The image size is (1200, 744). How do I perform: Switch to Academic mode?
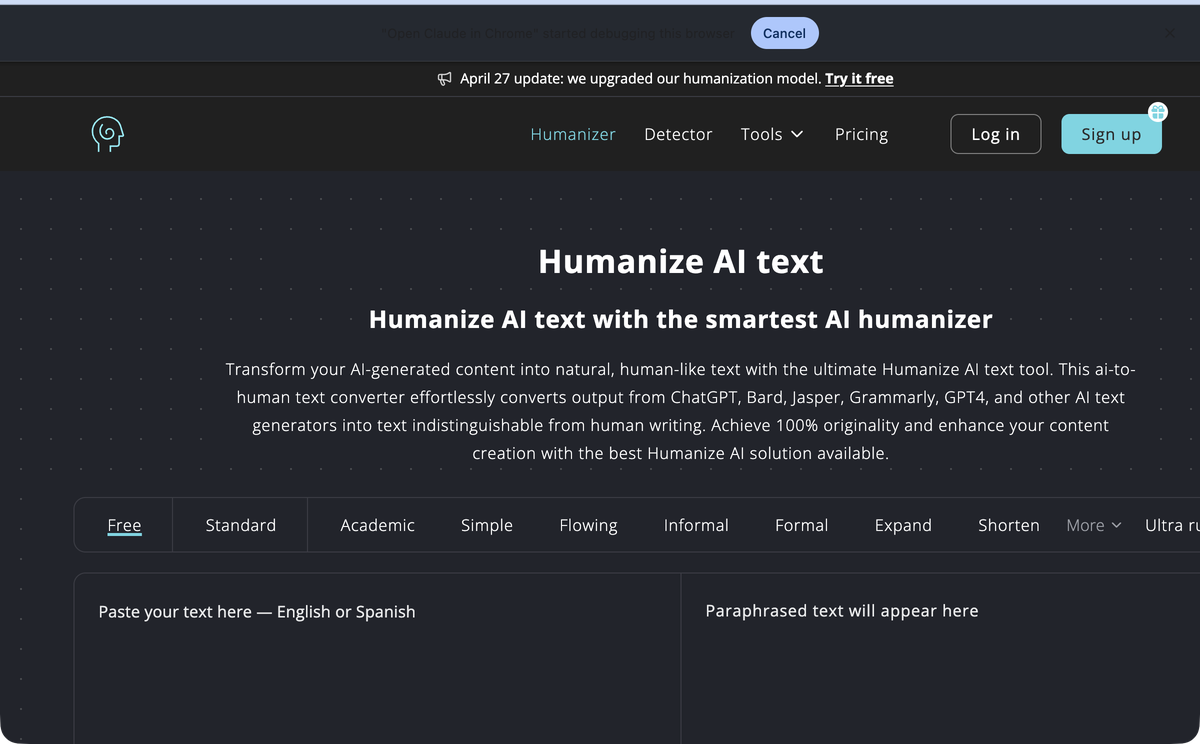point(377,525)
